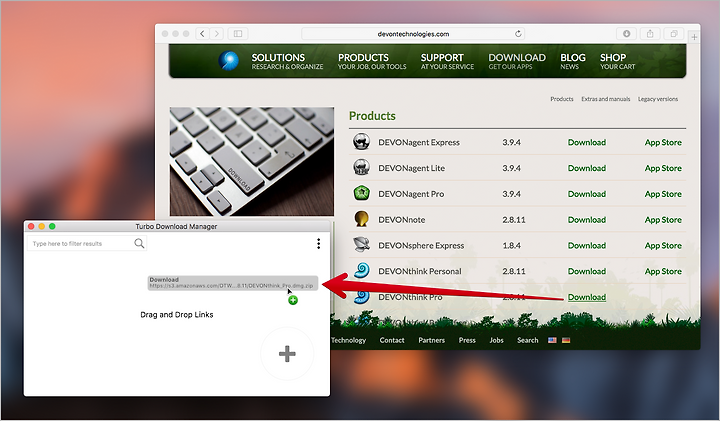Open App Store link for DEVONagent Express

(x=663, y=142)
